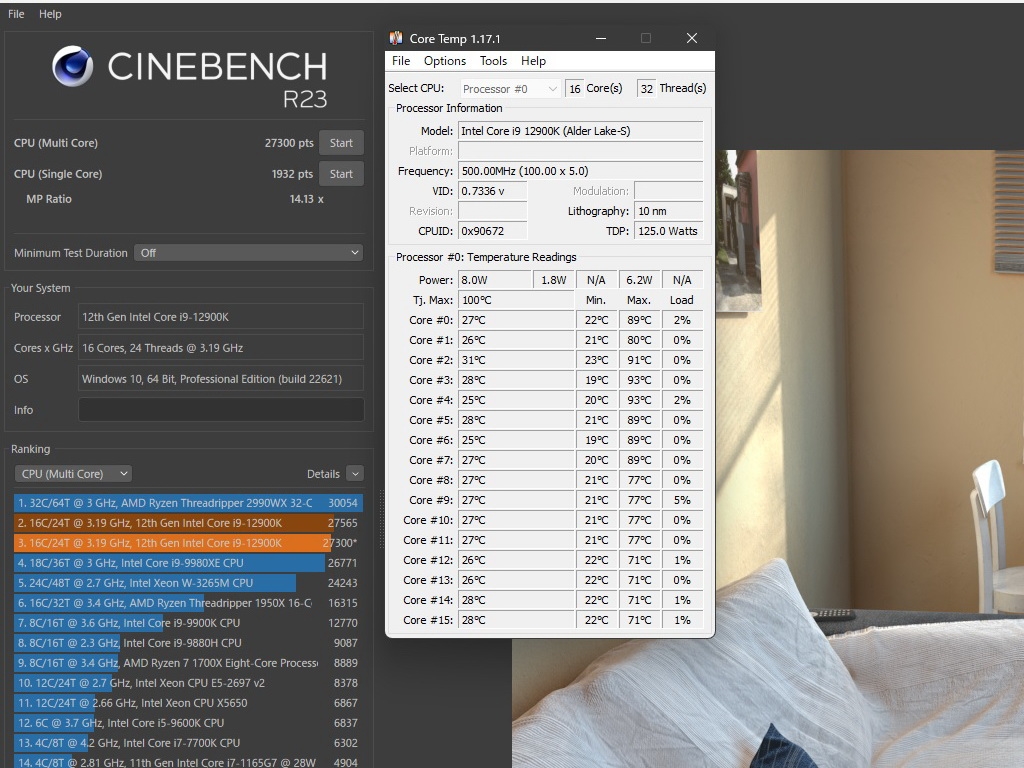
Task: Select ranking row Intel Core i9-9980XE CPU
Action: pyautogui.click(x=188, y=563)
